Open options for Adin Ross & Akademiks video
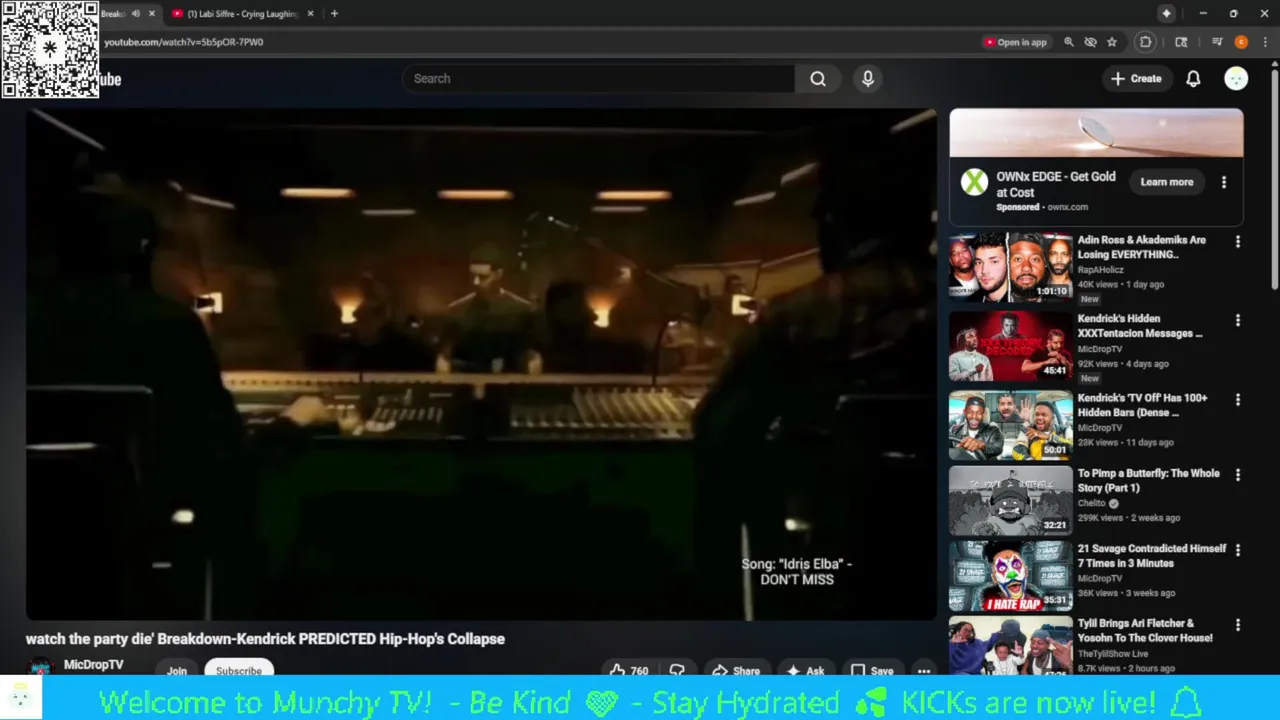Image resolution: width=1280 pixels, height=720 pixels. pyautogui.click(x=1238, y=242)
